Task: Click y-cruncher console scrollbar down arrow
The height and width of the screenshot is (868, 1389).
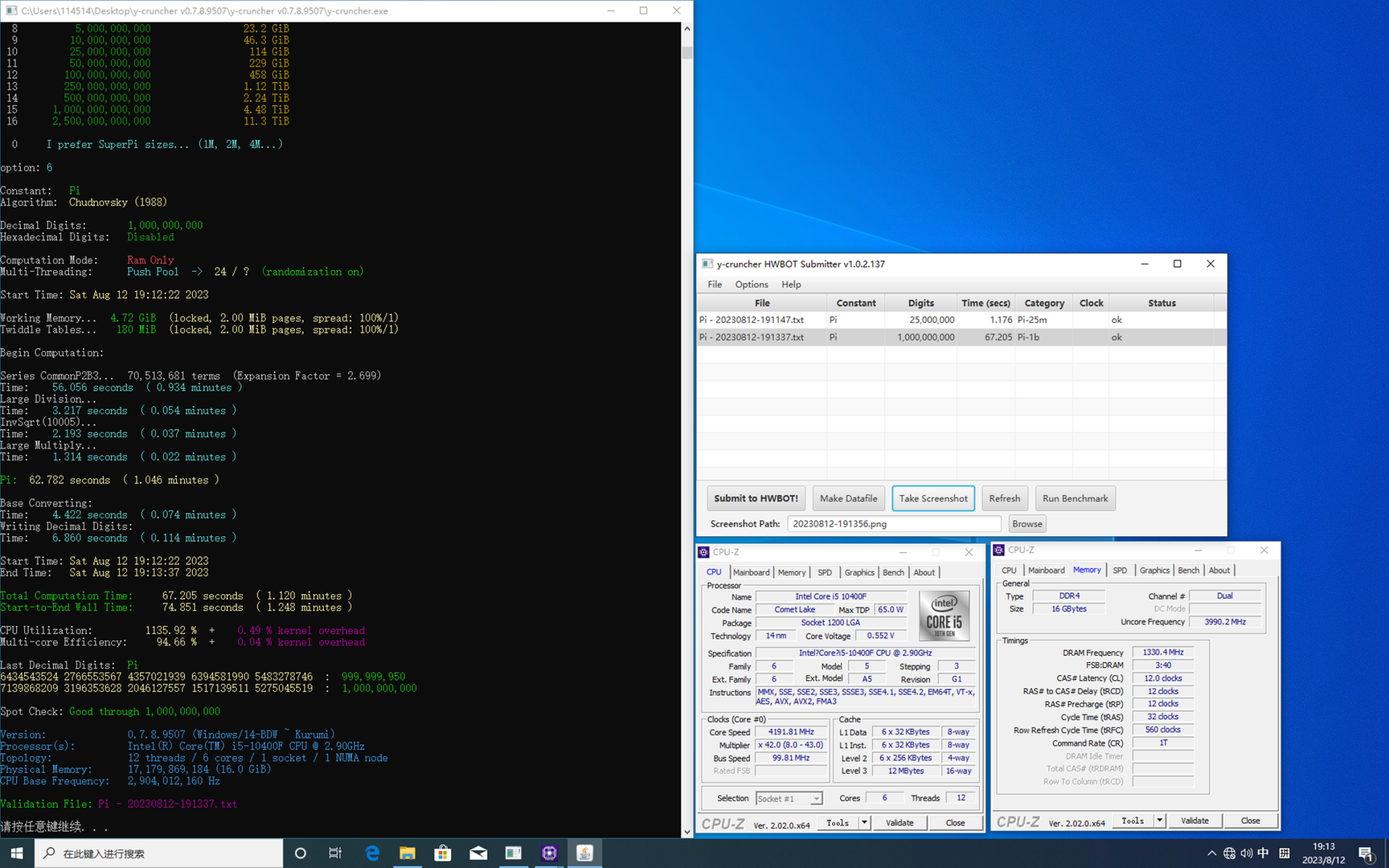Action: pyautogui.click(x=686, y=832)
